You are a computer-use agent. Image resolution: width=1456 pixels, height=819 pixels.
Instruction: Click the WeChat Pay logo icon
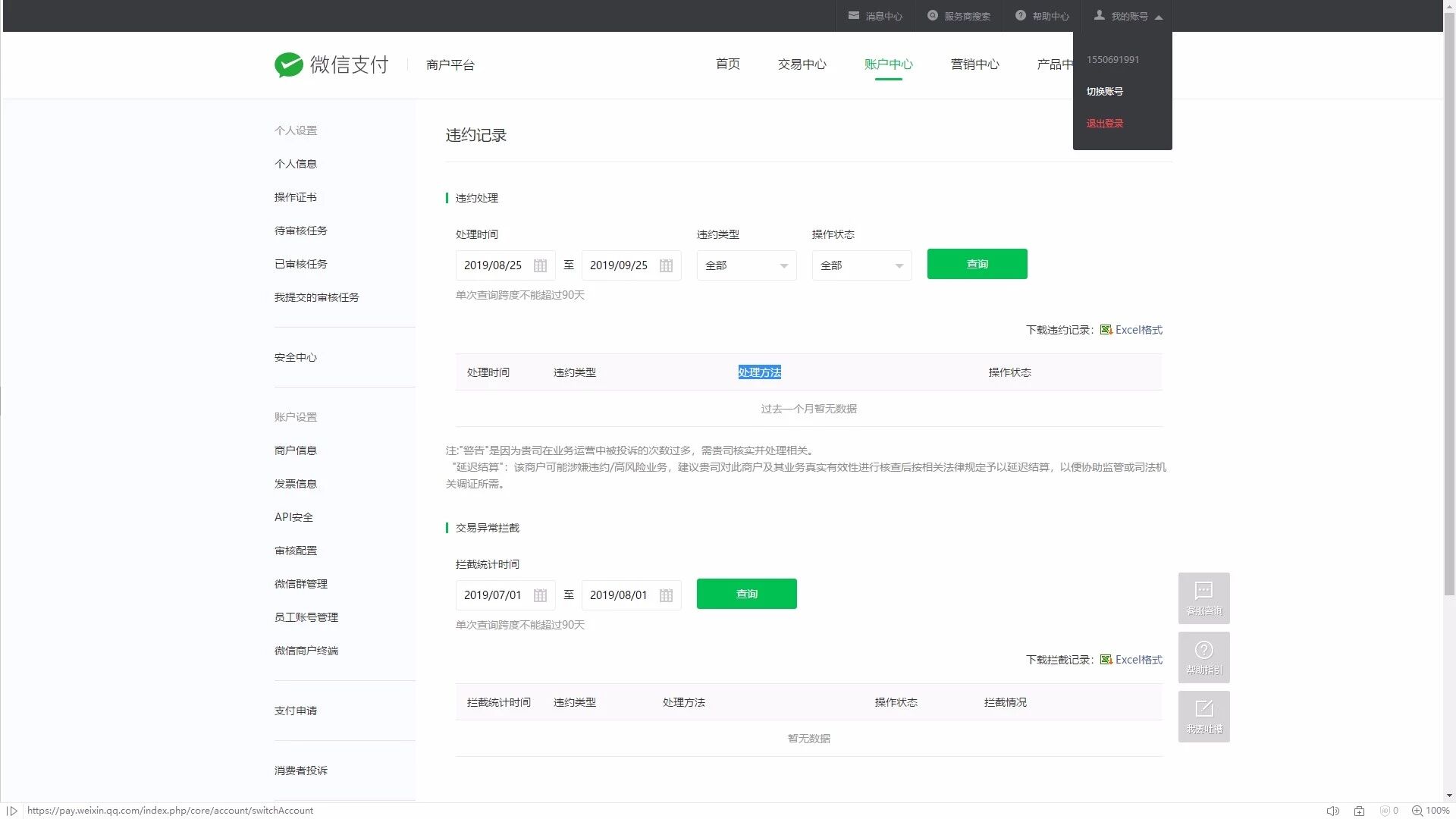(x=288, y=65)
